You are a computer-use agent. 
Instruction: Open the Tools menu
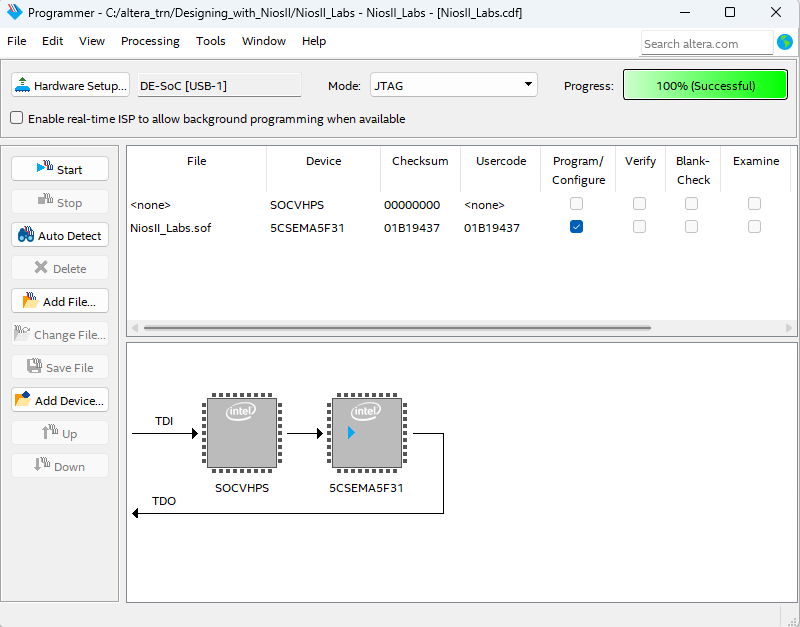point(211,41)
